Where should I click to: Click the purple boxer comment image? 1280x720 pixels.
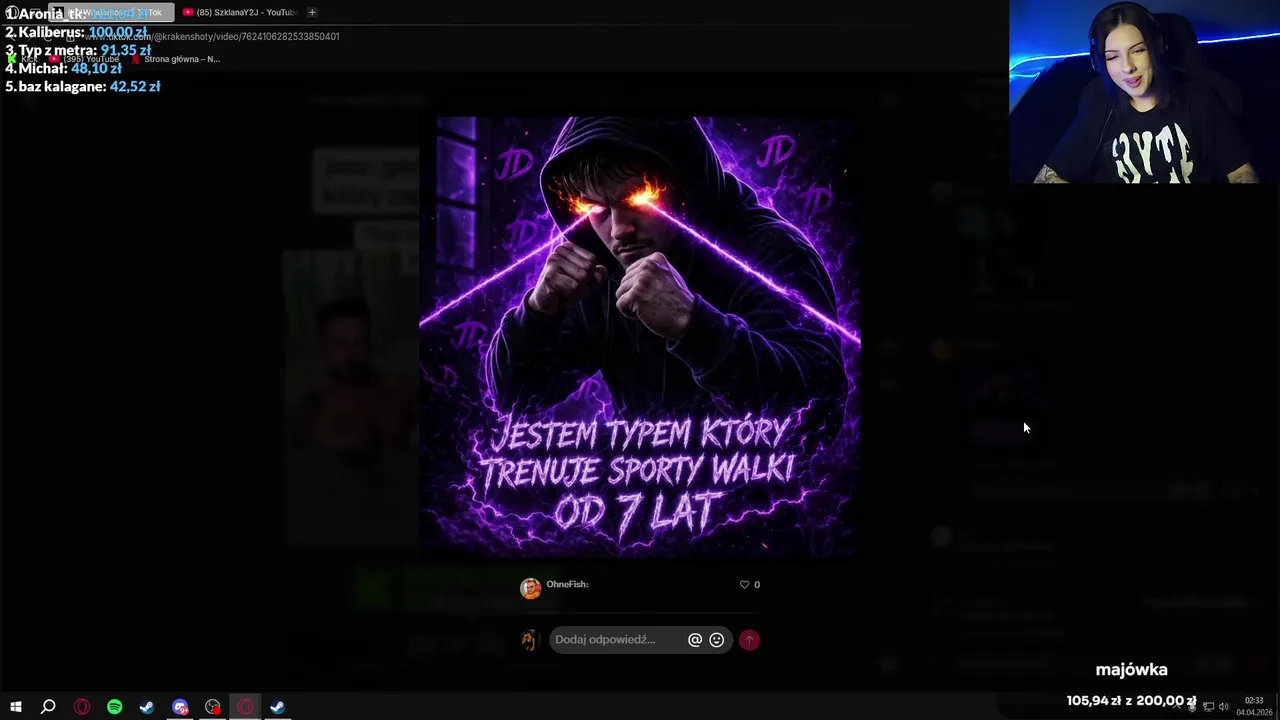pos(640,336)
